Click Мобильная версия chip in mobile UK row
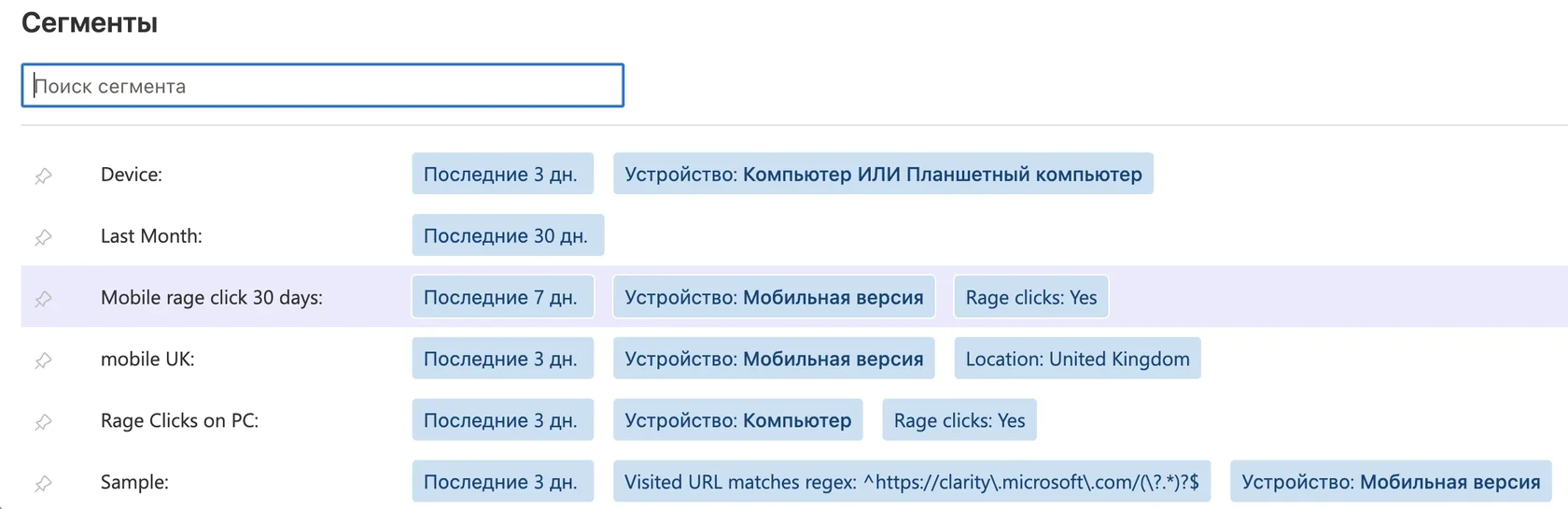Viewport: 1568px width, 509px height. pos(774,359)
